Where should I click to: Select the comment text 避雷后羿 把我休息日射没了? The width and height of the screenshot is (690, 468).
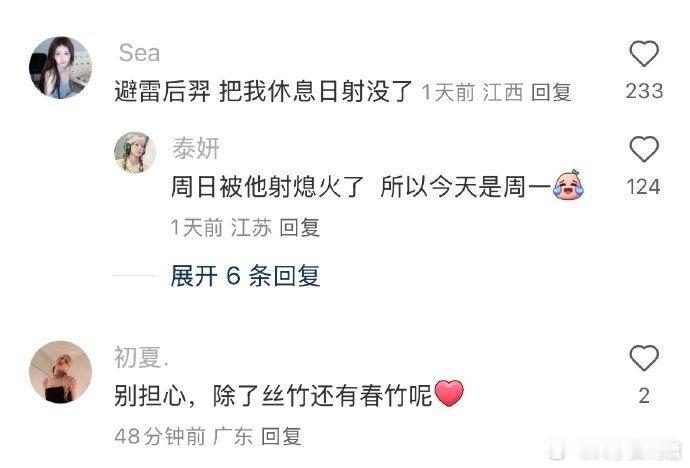coord(263,91)
